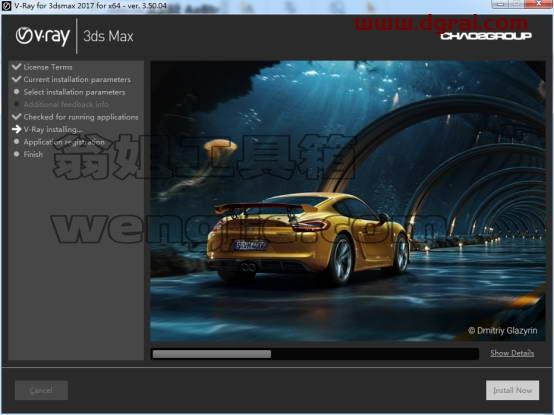Click the checkmark beside License Terms
554x415 pixels.
point(16,67)
